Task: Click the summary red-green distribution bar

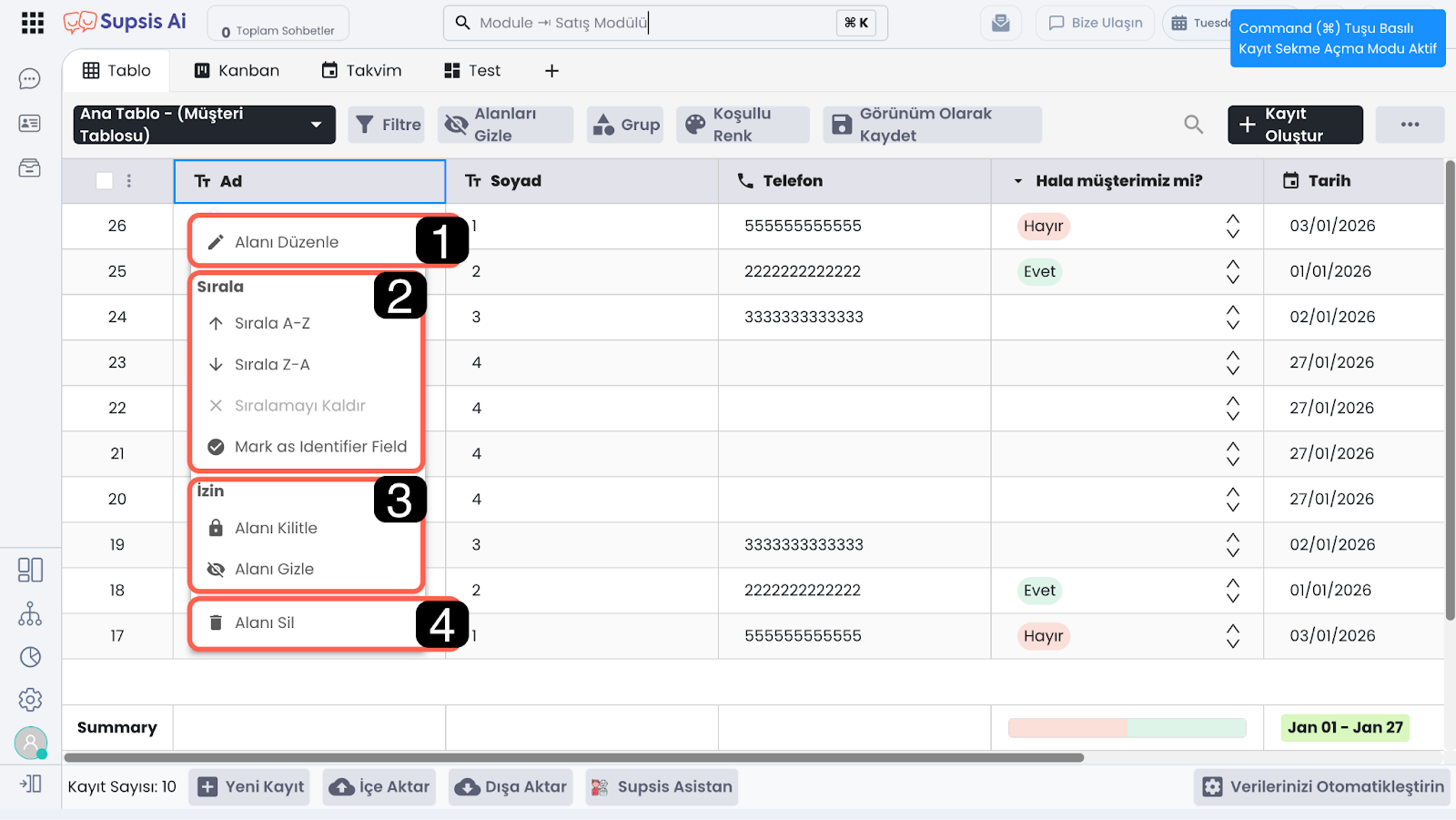Action: [1127, 728]
